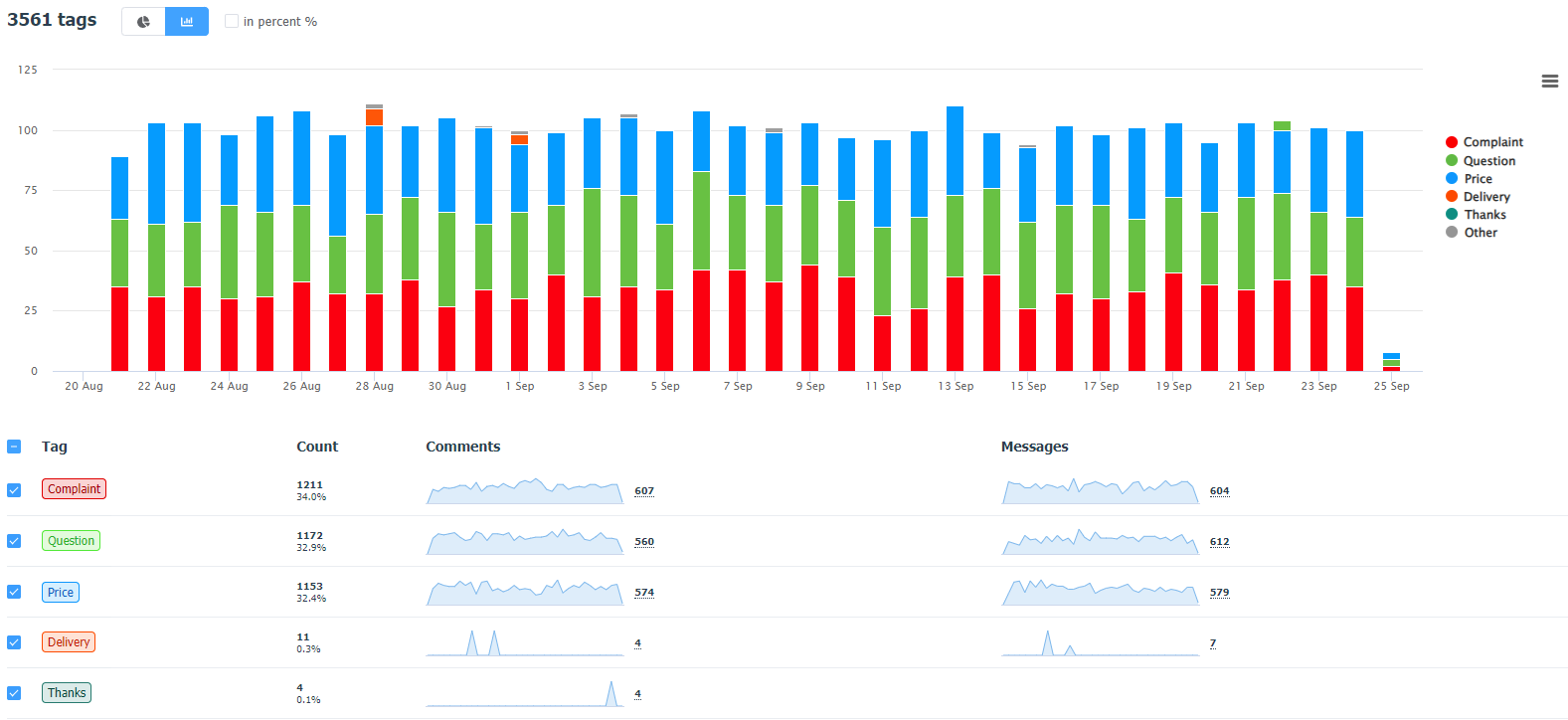The height and width of the screenshot is (720, 1568).
Task: Open 612 messages count for Question
Action: point(1220,542)
